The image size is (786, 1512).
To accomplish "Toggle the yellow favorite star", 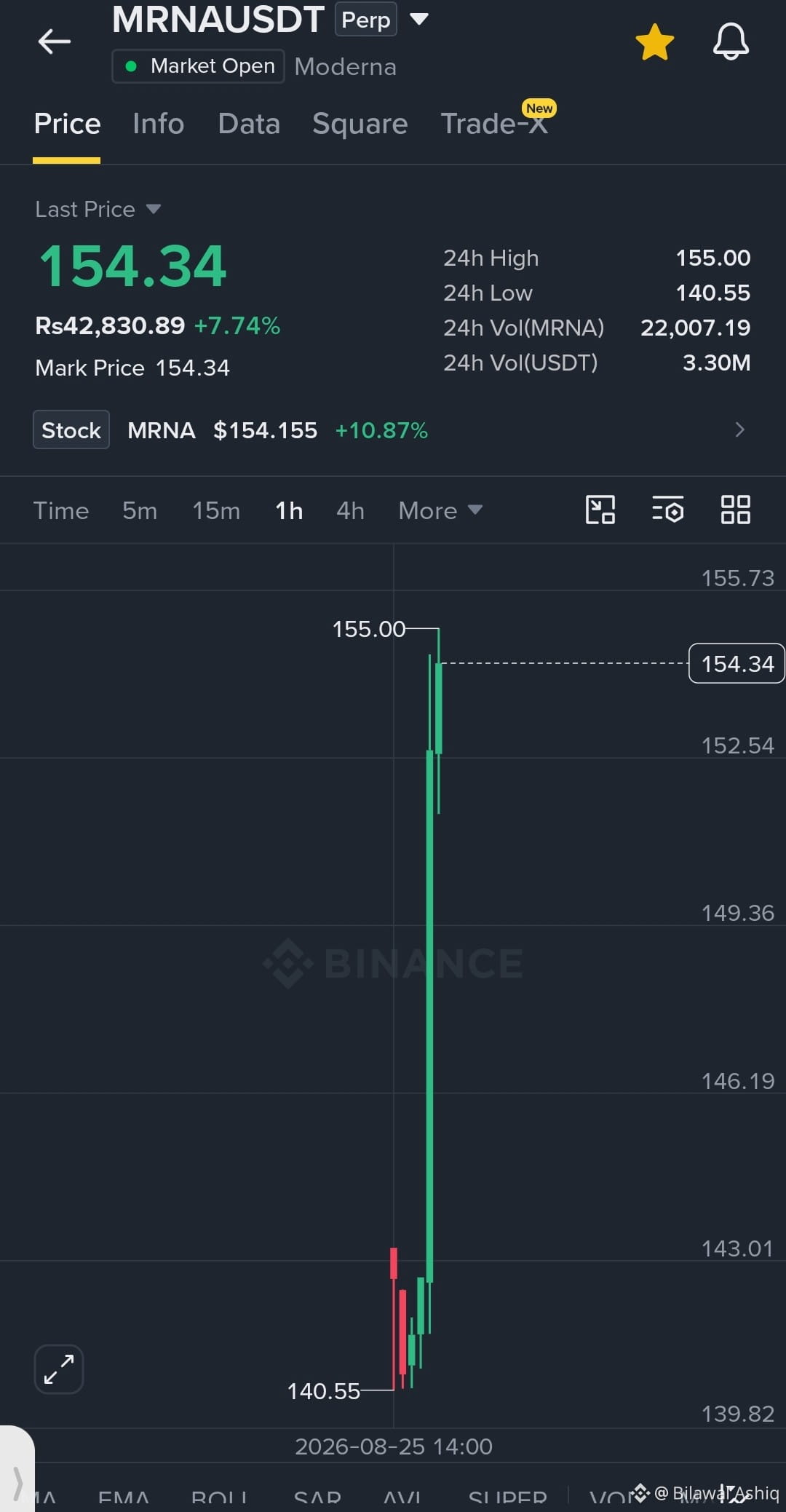I will click(655, 42).
